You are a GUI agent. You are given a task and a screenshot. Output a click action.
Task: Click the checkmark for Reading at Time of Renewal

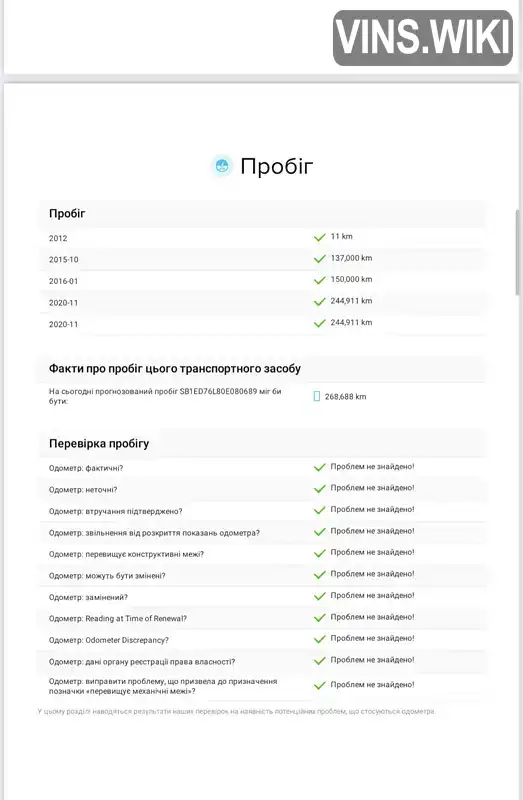click(x=319, y=617)
